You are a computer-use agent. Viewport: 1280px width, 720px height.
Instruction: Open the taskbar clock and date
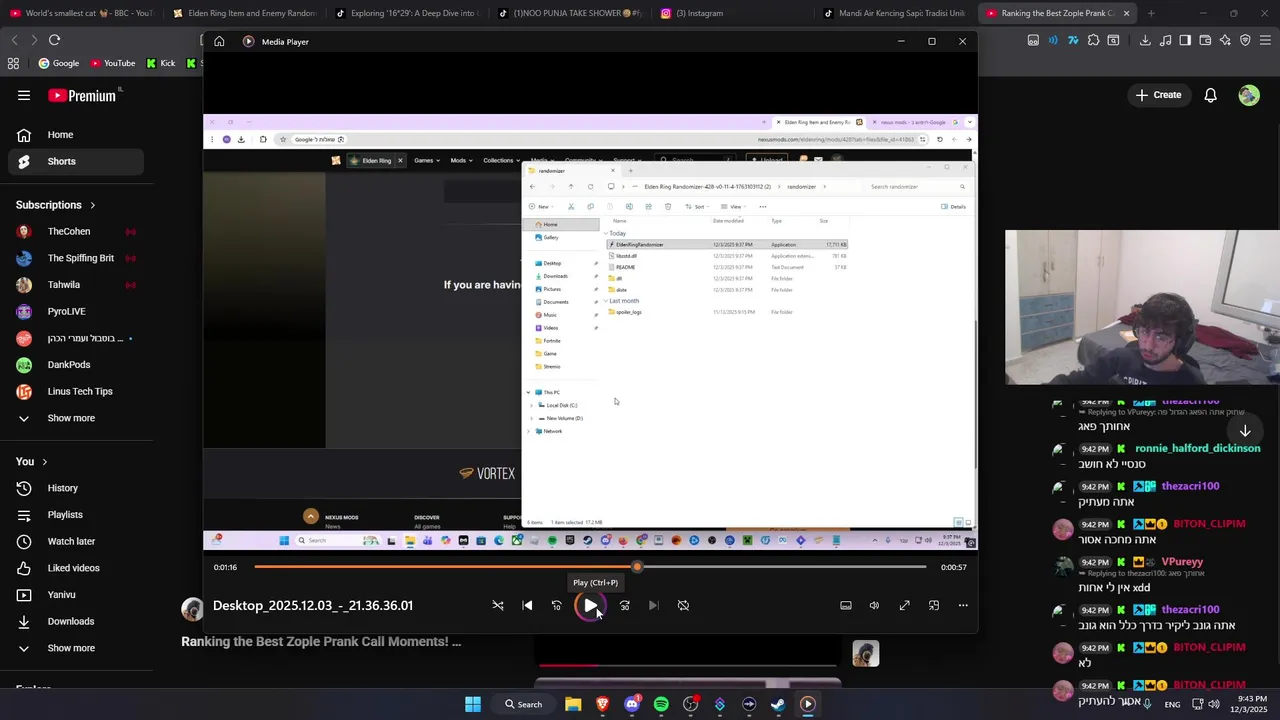point(1249,704)
